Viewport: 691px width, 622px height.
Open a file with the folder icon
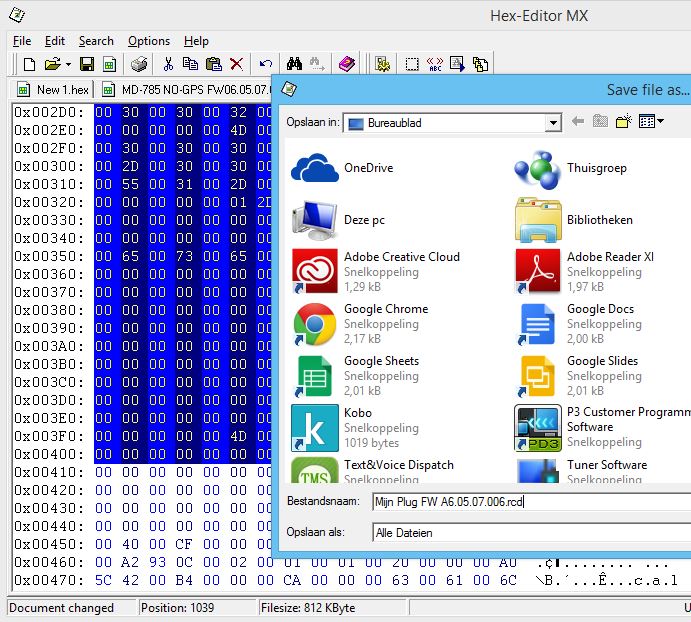click(53, 64)
